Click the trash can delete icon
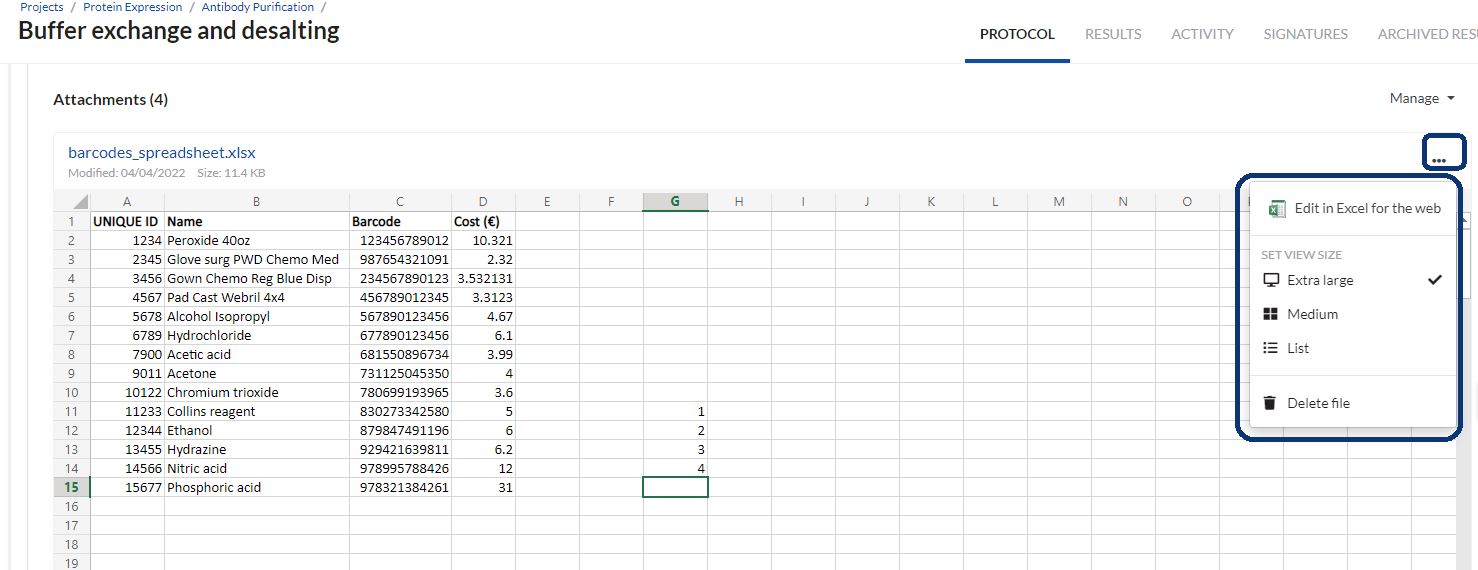 [1270, 403]
